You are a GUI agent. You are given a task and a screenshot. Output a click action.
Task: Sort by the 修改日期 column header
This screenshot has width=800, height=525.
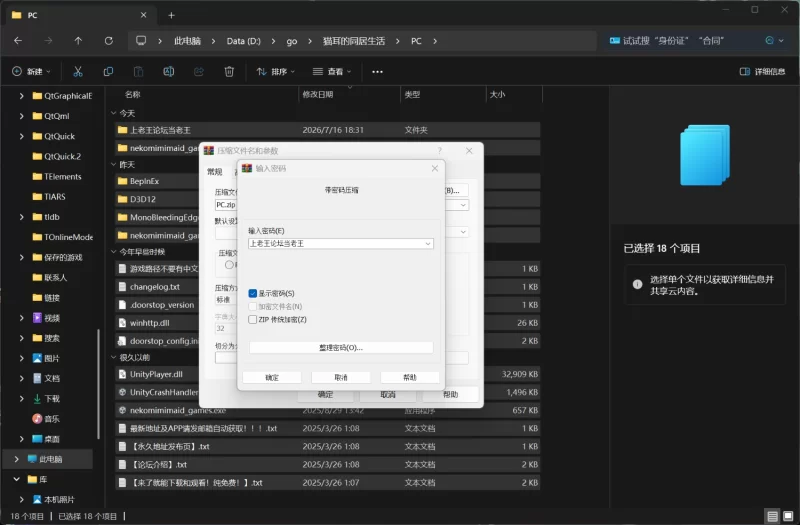[317, 94]
